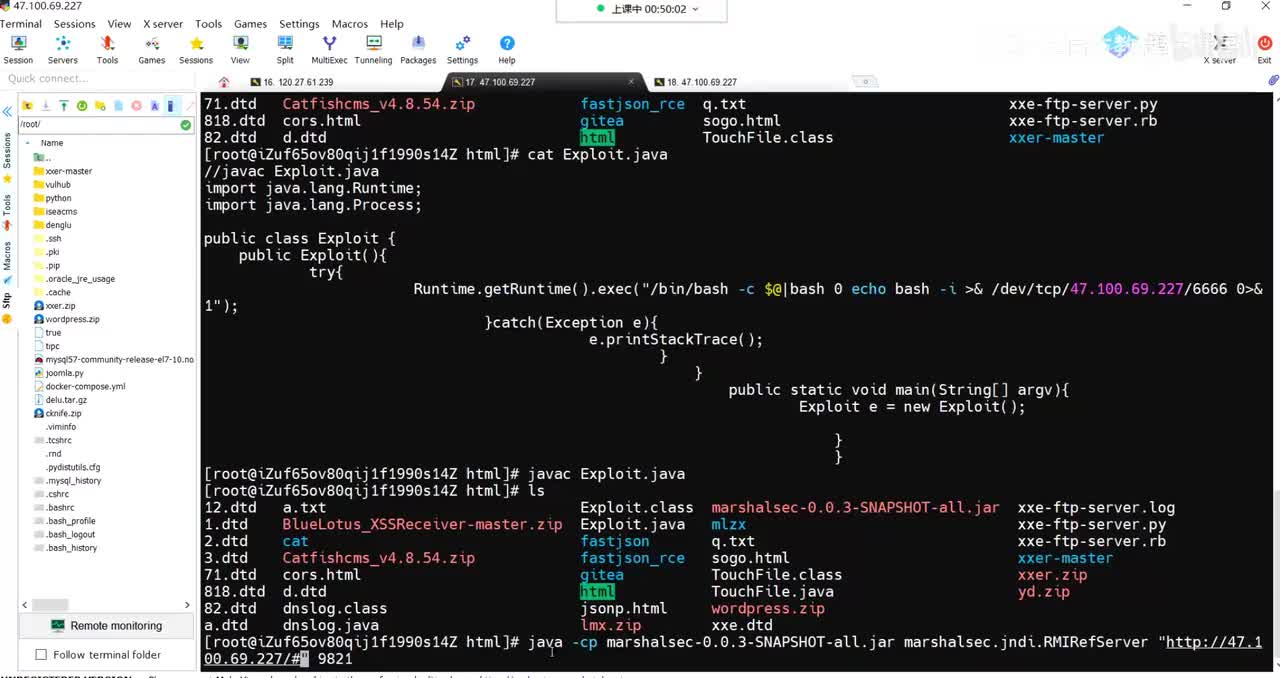Open the Games toolbar icon
Viewport: 1280px width, 678px height.
pyautogui.click(x=152, y=49)
